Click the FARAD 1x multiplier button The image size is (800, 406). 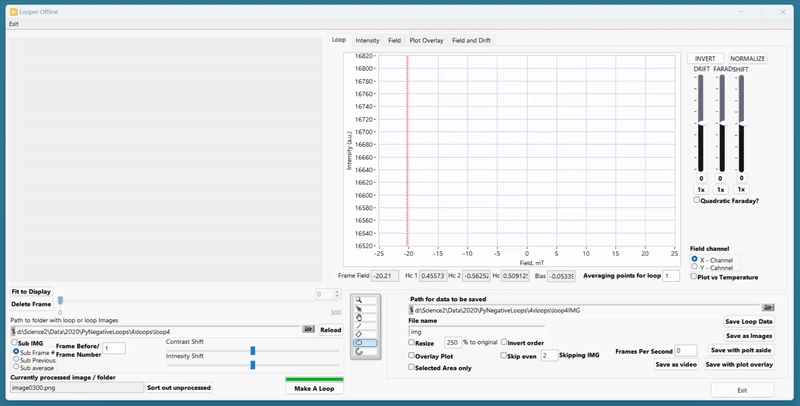720,189
